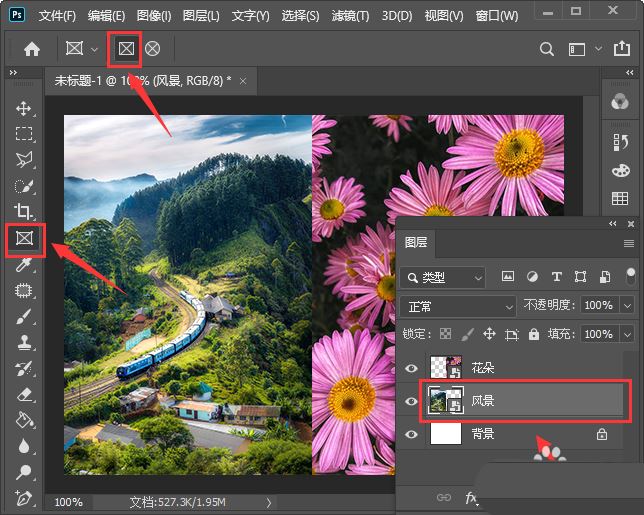
Task: Select the Dodge tool
Action: [24, 472]
